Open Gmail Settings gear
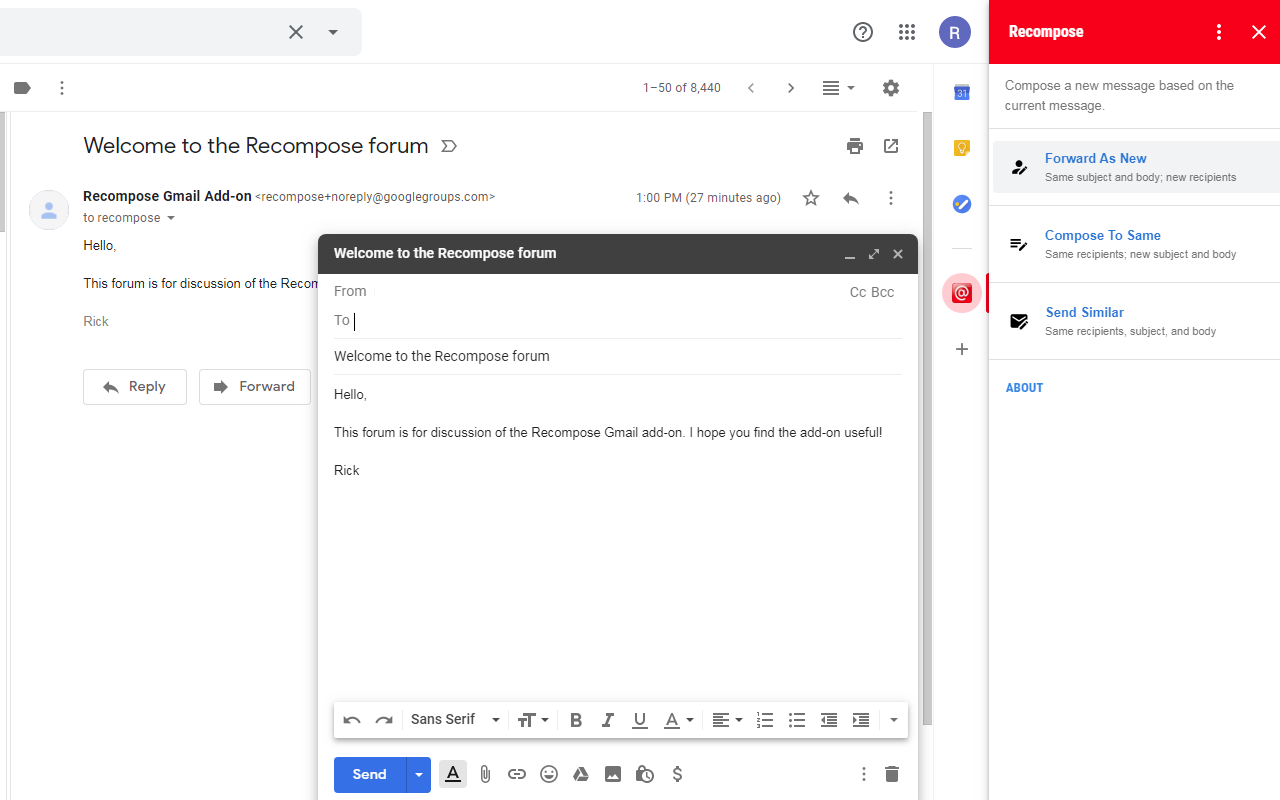The image size is (1280, 800). click(891, 88)
